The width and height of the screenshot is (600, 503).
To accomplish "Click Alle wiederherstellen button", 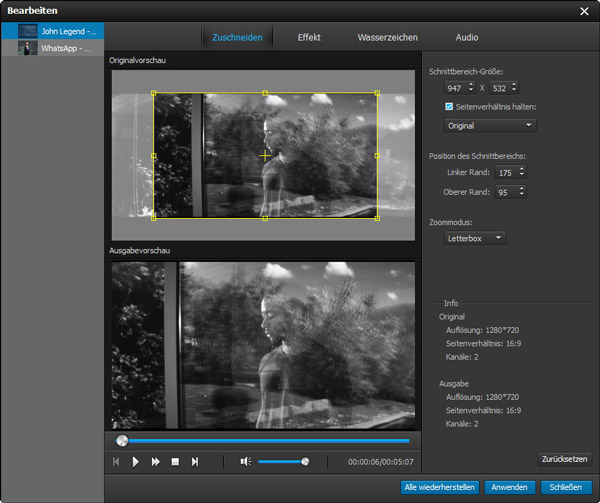I will [440, 487].
